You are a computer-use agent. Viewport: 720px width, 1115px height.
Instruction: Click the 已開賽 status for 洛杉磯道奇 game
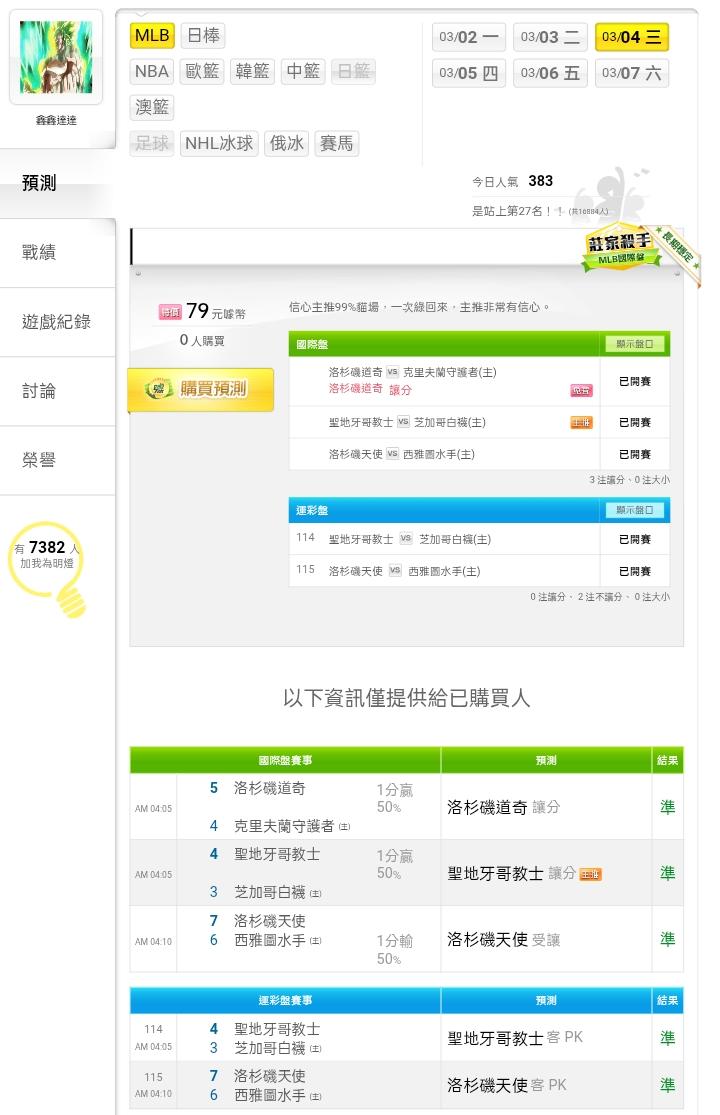click(x=635, y=382)
